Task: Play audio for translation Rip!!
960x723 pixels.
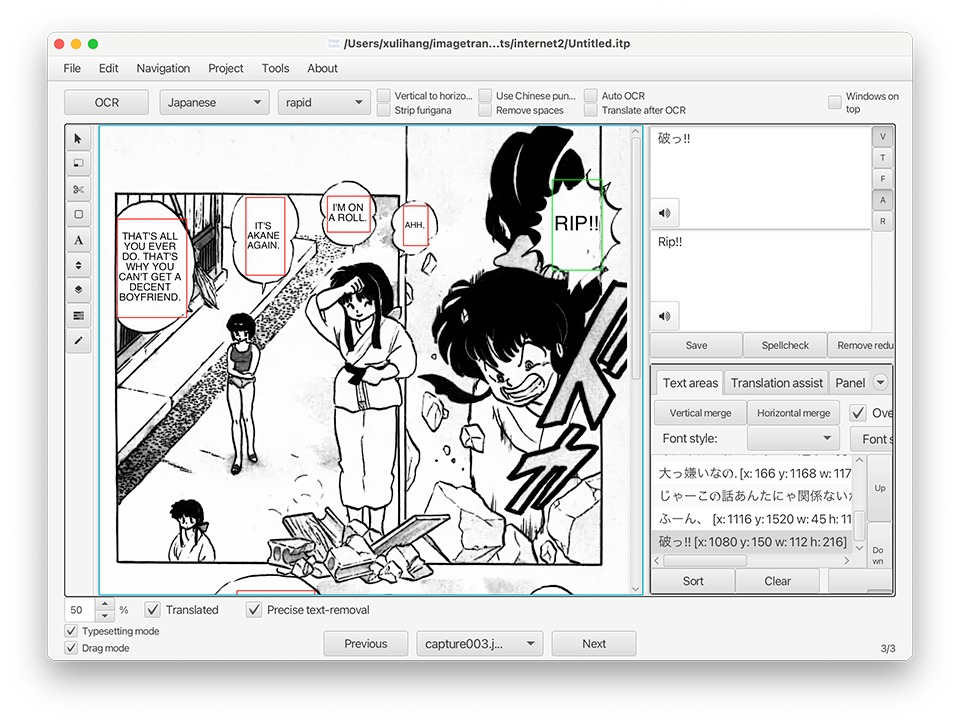Action: tap(664, 317)
